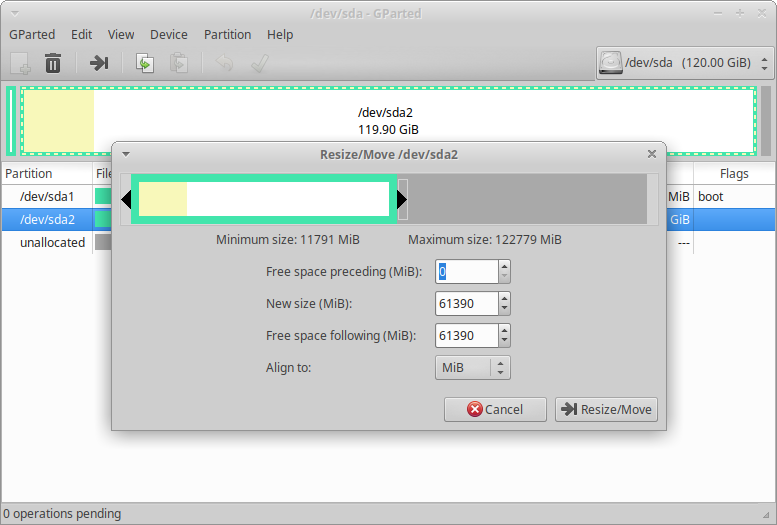Click the Copy partition toolbar icon
This screenshot has height=525, width=777.
click(x=145, y=63)
